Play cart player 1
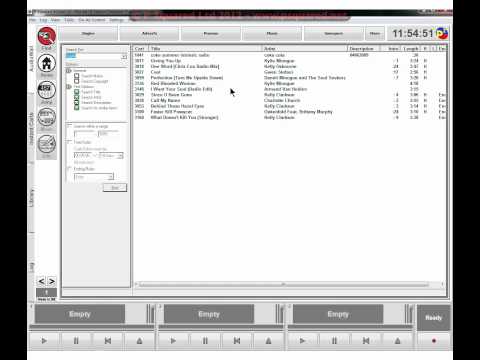This screenshot has width=480, height=360. [x=44, y=341]
